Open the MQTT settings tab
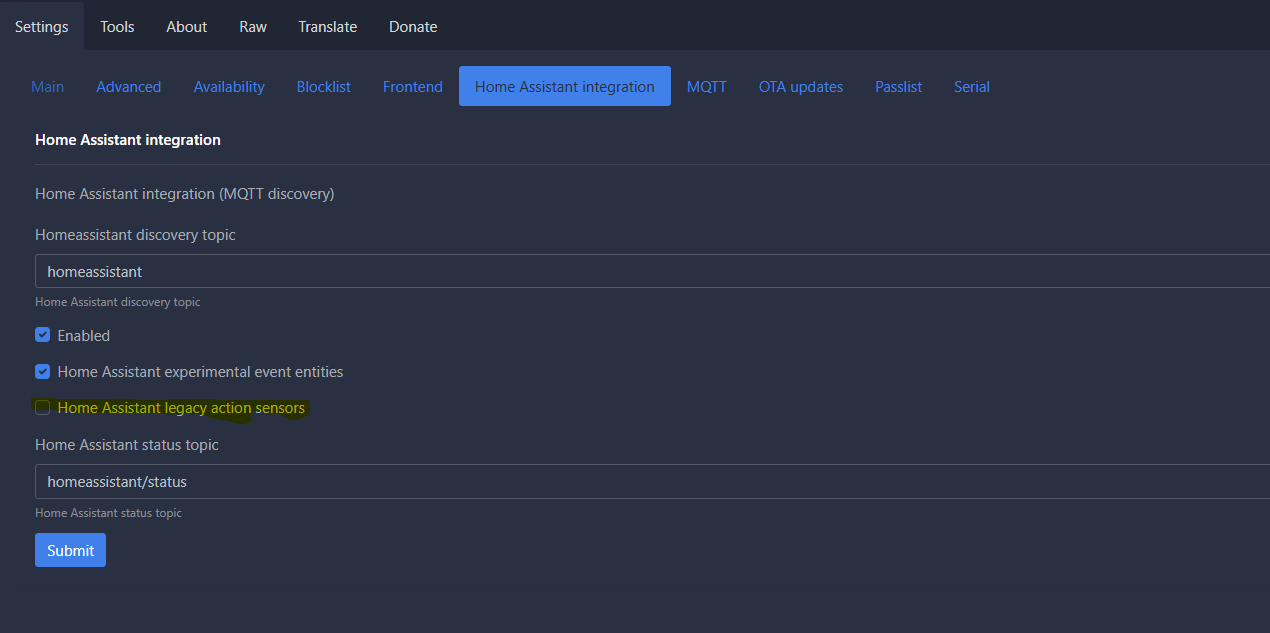 (707, 86)
